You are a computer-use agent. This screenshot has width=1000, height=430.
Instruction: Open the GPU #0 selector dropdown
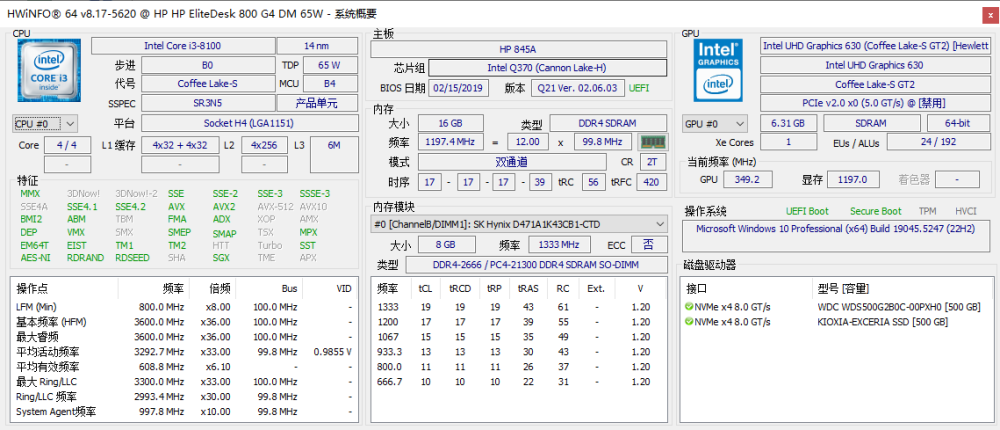[715, 123]
